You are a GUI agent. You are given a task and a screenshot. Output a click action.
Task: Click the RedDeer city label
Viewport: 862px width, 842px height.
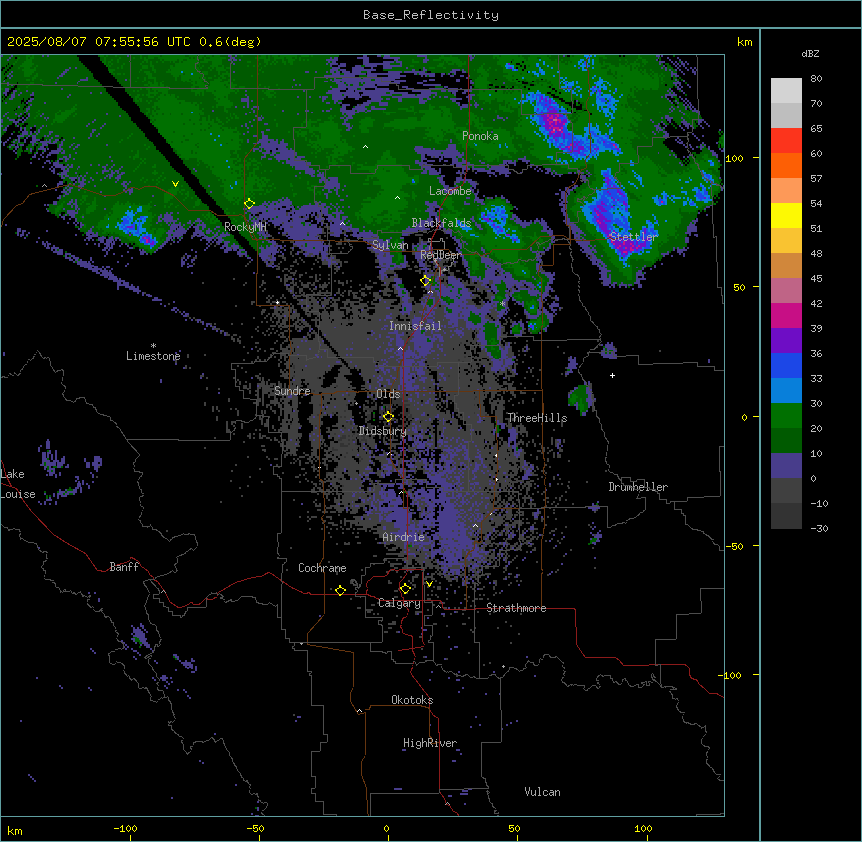coord(441,255)
